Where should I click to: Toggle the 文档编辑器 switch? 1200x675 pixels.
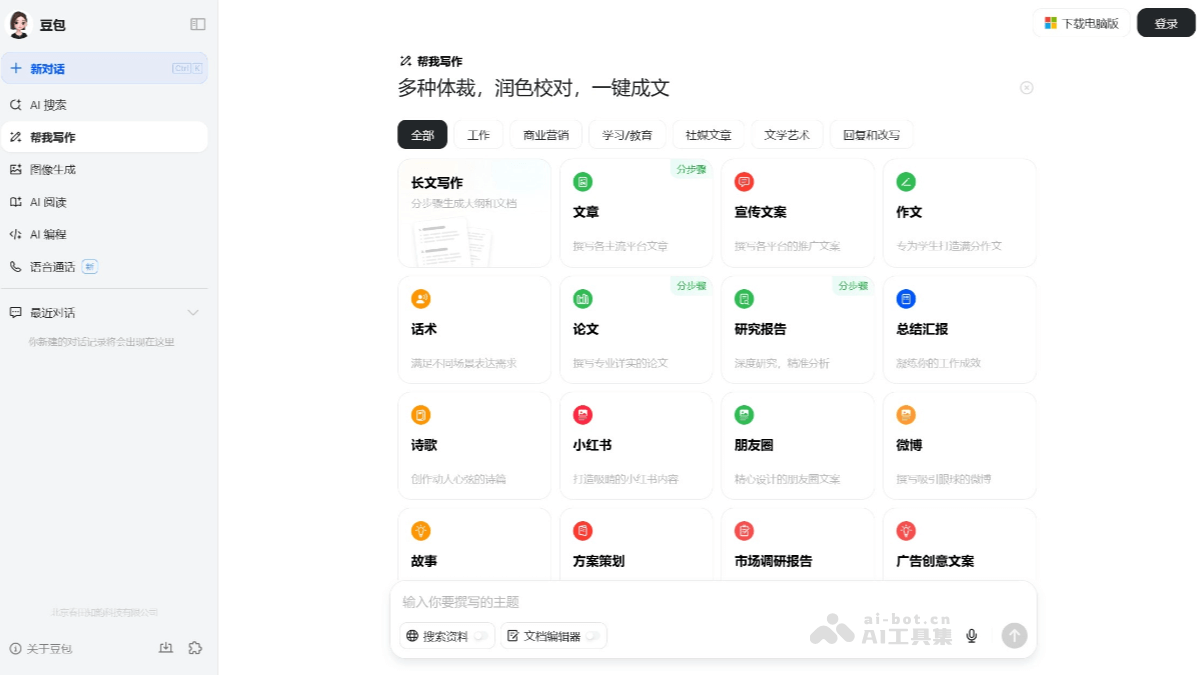tap(592, 635)
